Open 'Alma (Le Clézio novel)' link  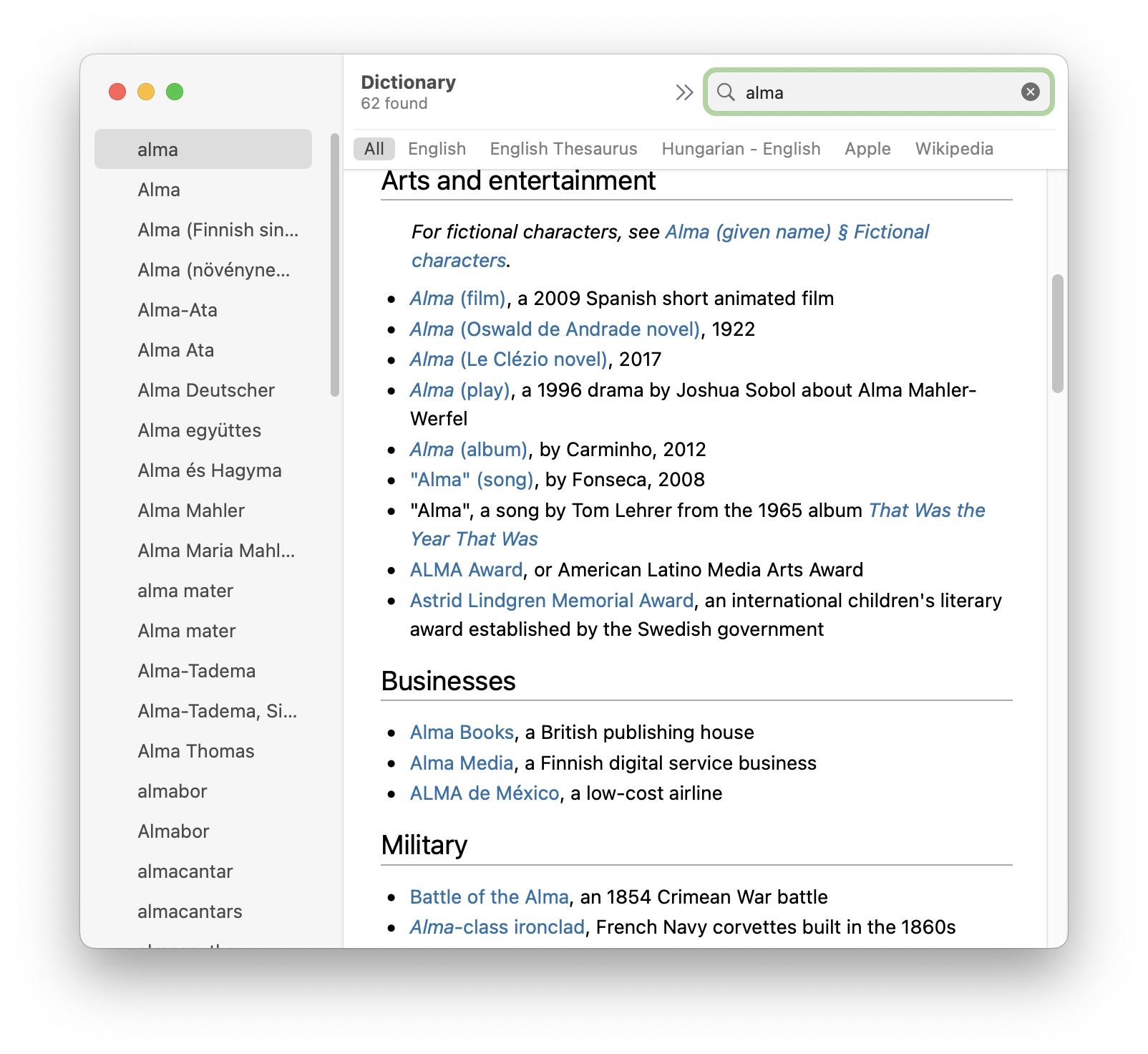509,359
